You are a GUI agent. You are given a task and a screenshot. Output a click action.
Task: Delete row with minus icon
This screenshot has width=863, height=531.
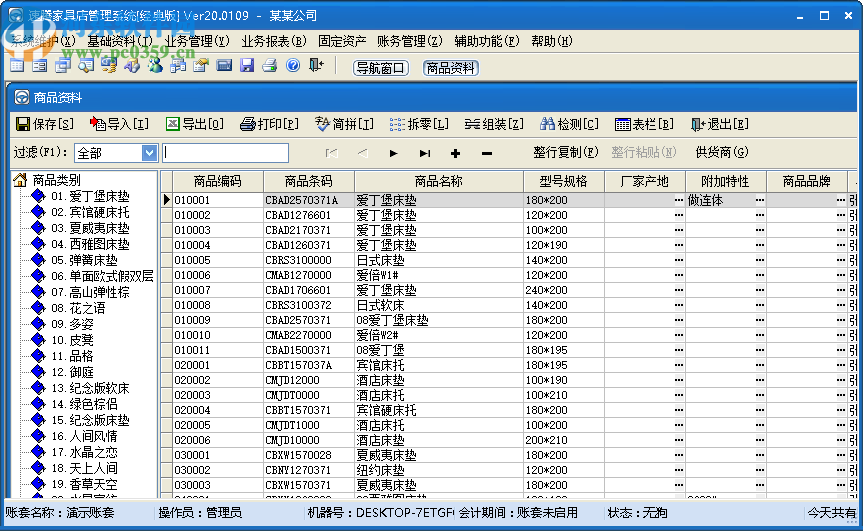tap(487, 154)
